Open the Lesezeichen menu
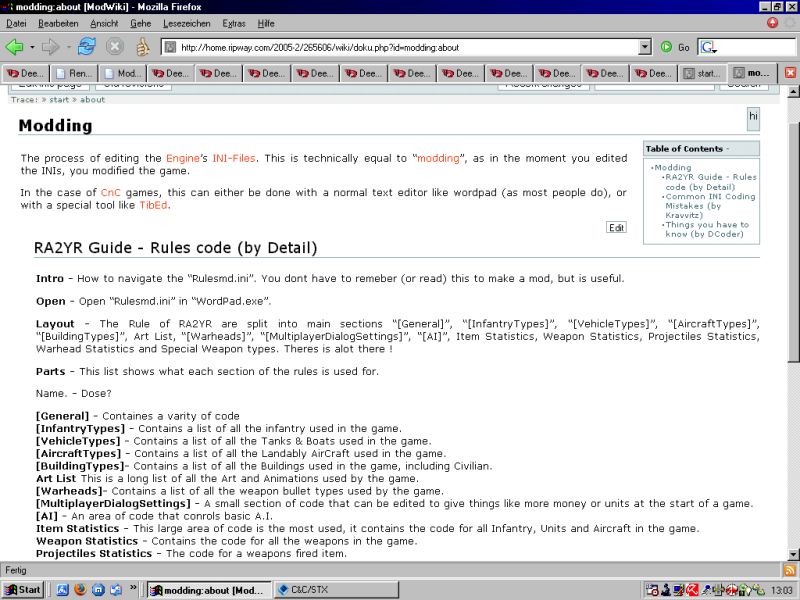 tap(187, 23)
